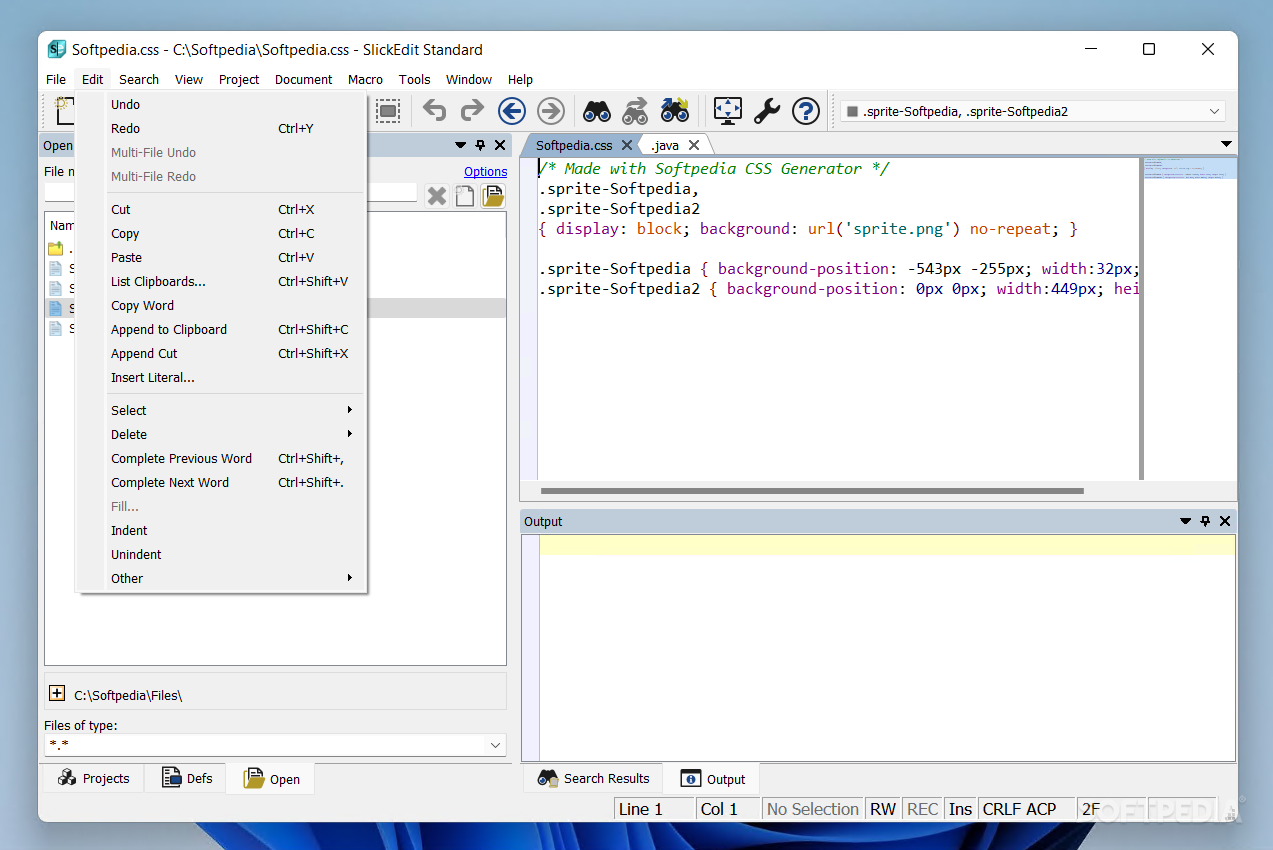Viewport: 1273px width, 850px height.
Task: Pin the Open panel with pushpin icon
Action: [480, 145]
